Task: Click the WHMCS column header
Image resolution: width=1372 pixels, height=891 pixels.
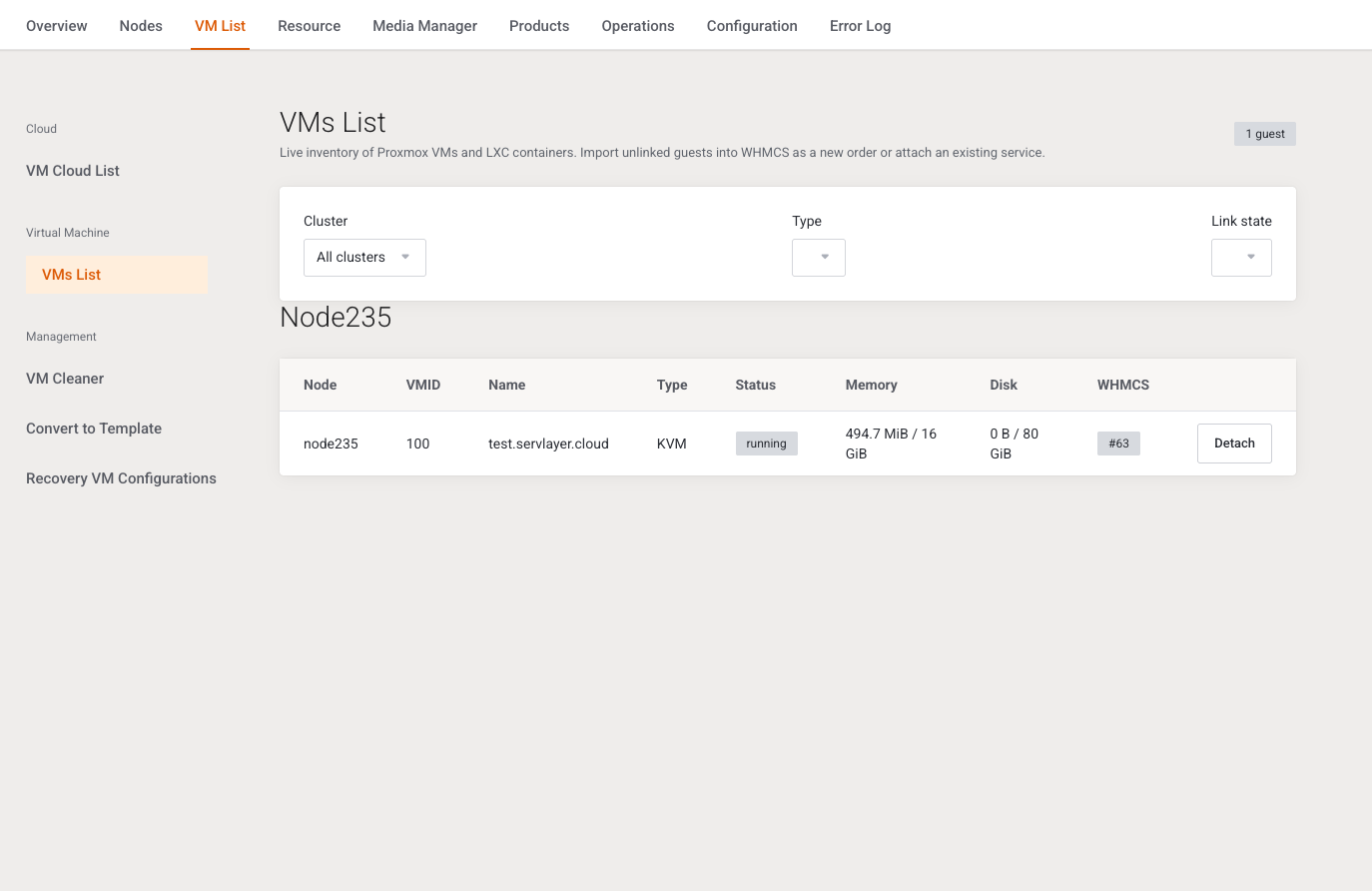Action: pyautogui.click(x=1123, y=385)
